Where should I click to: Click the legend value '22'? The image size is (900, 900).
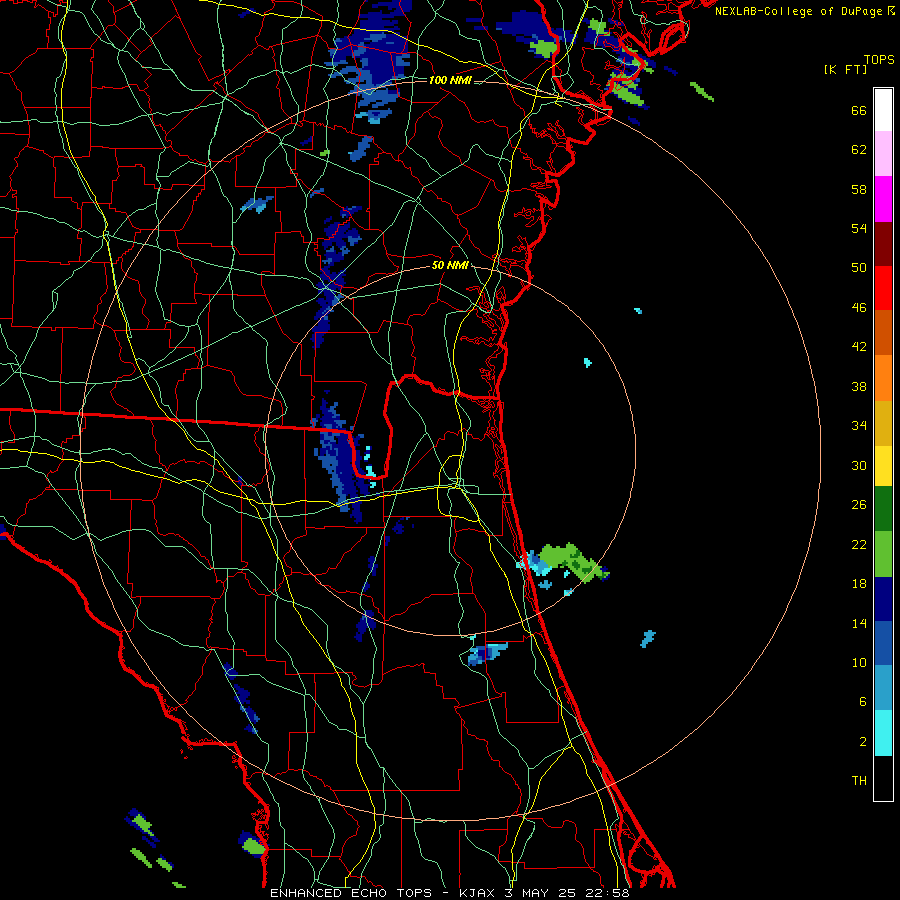859,544
